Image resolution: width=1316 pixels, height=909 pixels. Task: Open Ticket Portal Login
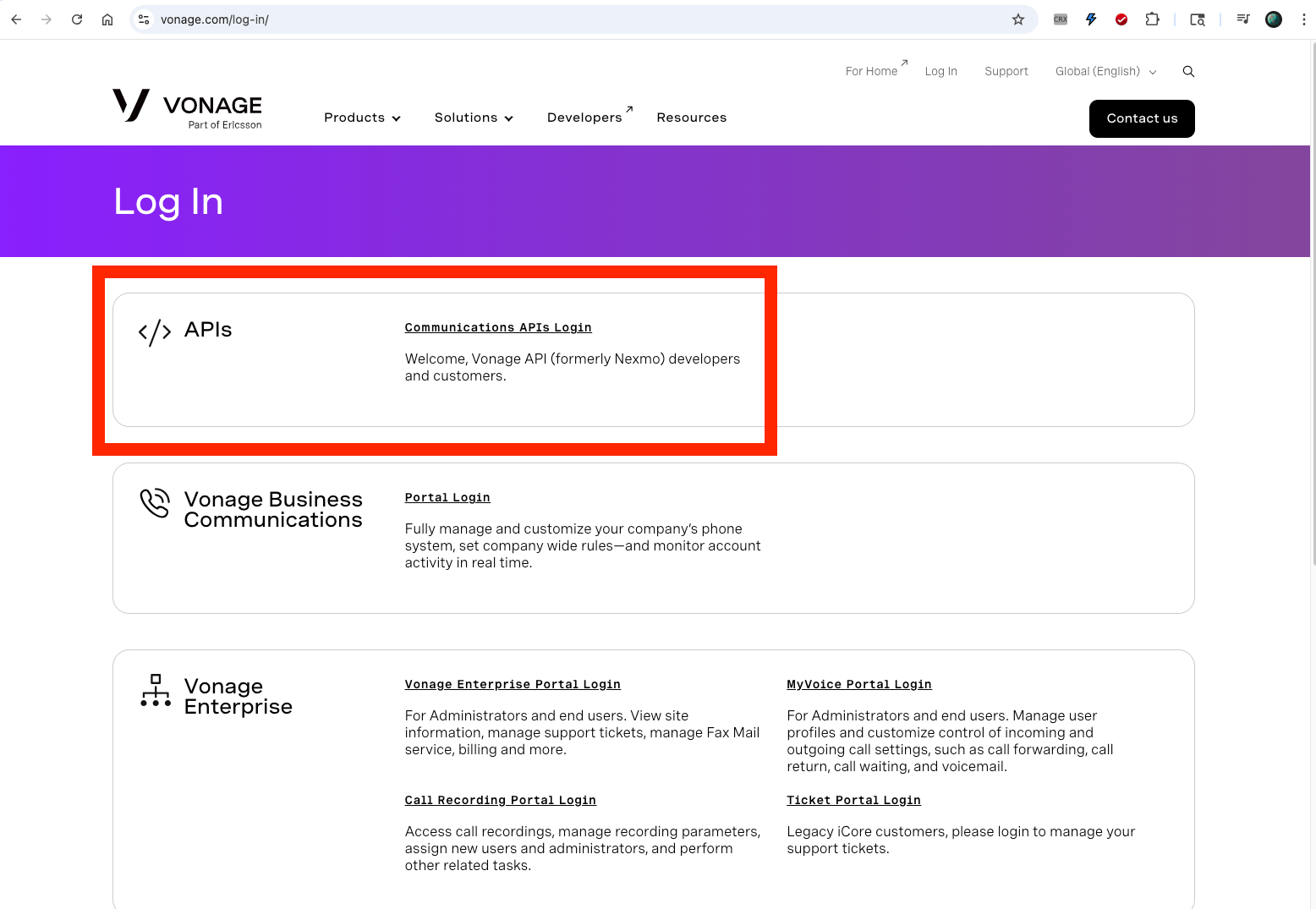[853, 801]
